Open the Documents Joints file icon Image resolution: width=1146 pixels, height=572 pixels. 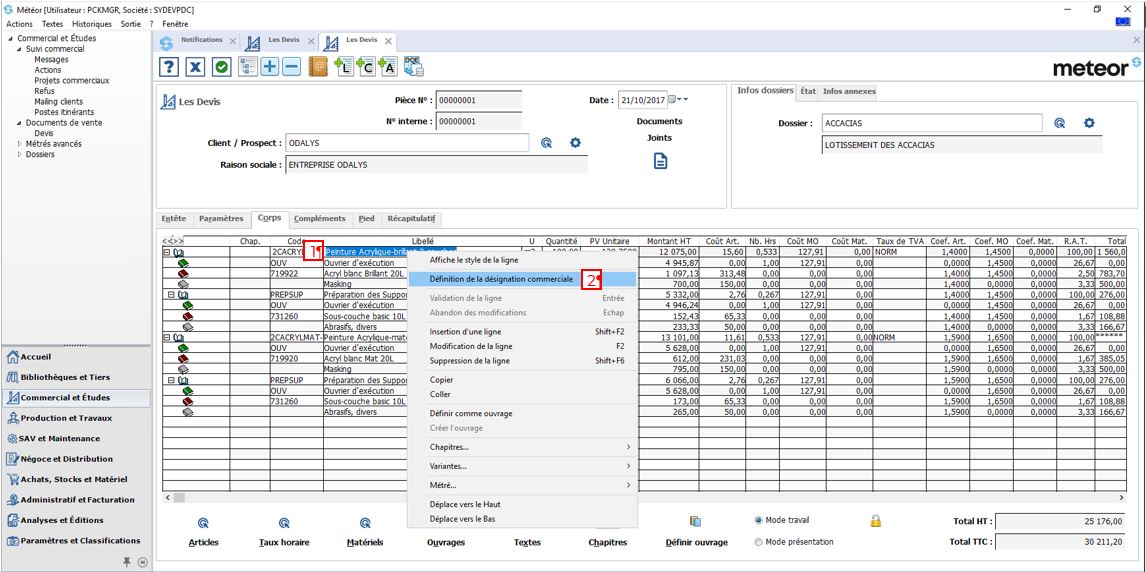coord(660,161)
